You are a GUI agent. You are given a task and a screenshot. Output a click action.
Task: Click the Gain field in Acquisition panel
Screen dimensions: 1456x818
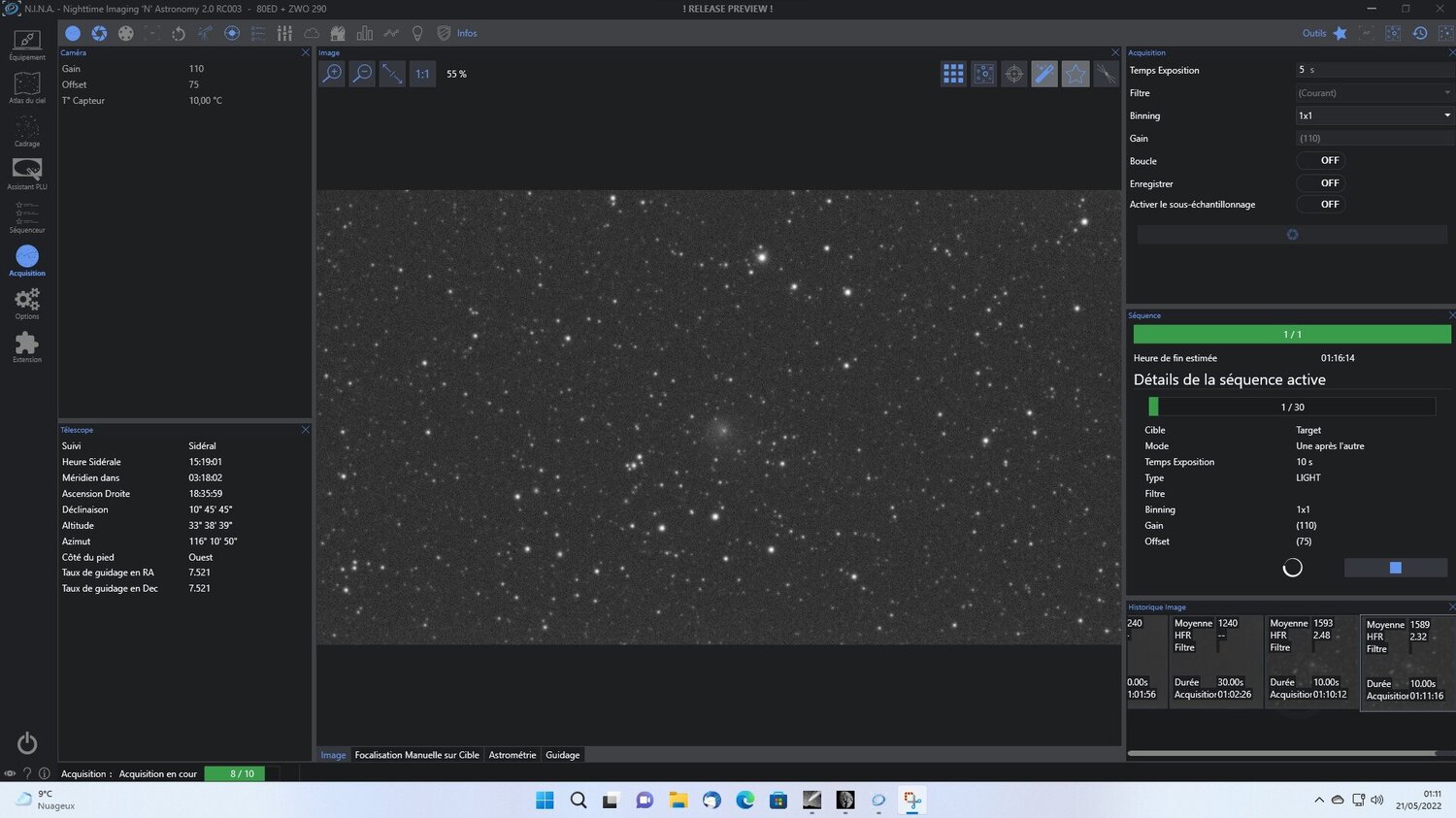coord(1374,138)
